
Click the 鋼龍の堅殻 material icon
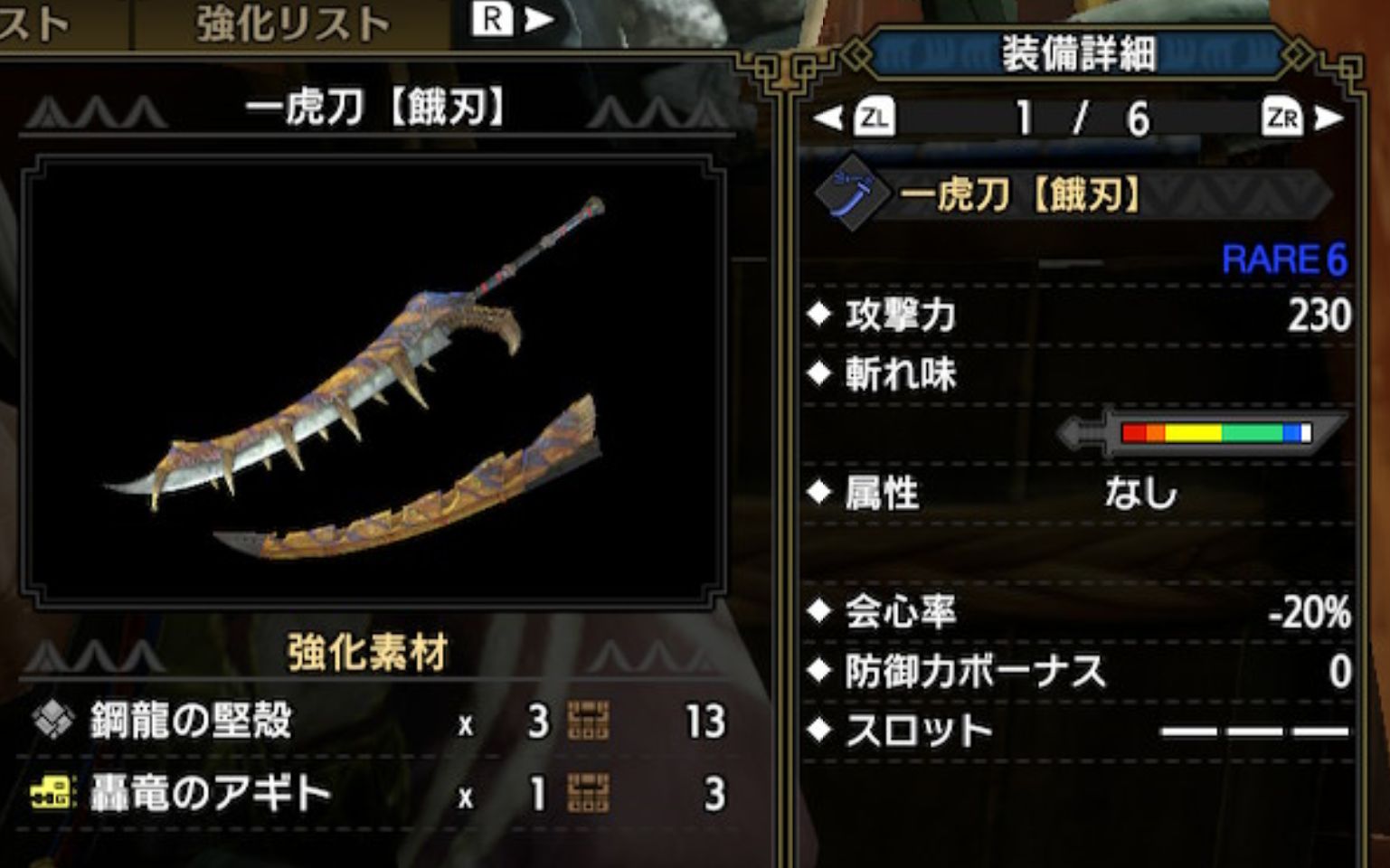(x=52, y=721)
